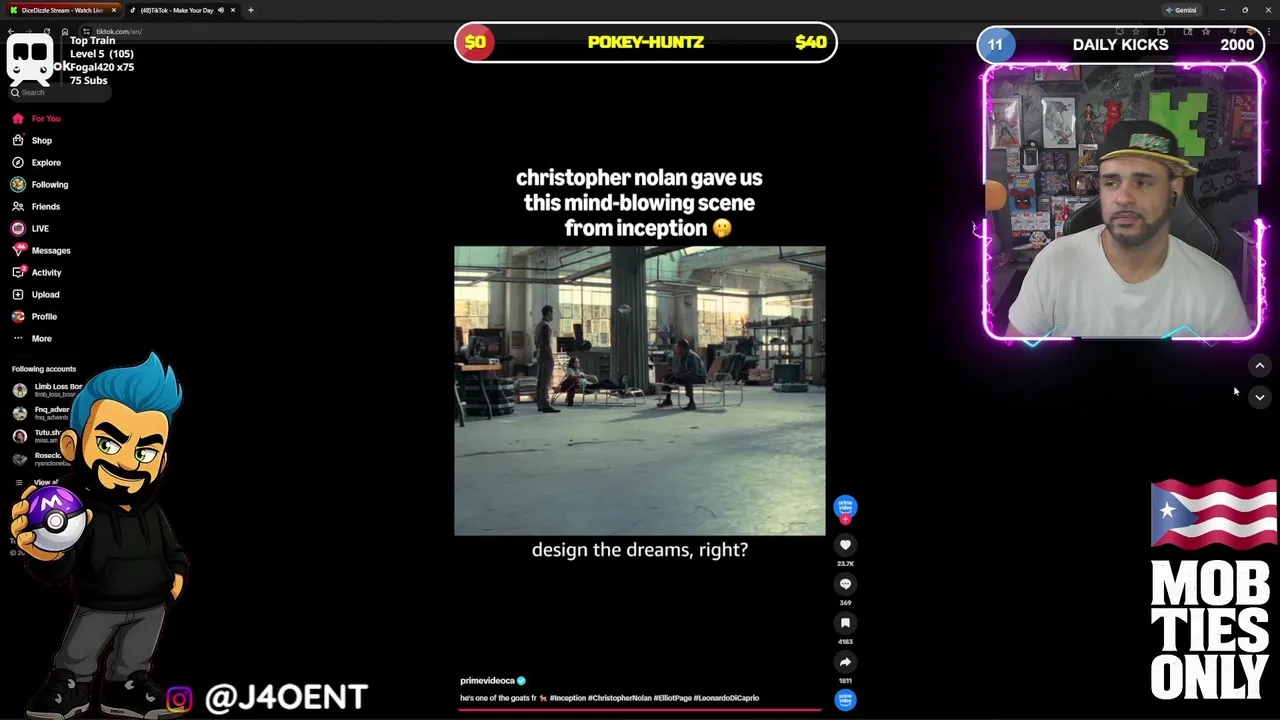Open the primevideoca profile link
The image size is (1280, 720).
[487, 680]
